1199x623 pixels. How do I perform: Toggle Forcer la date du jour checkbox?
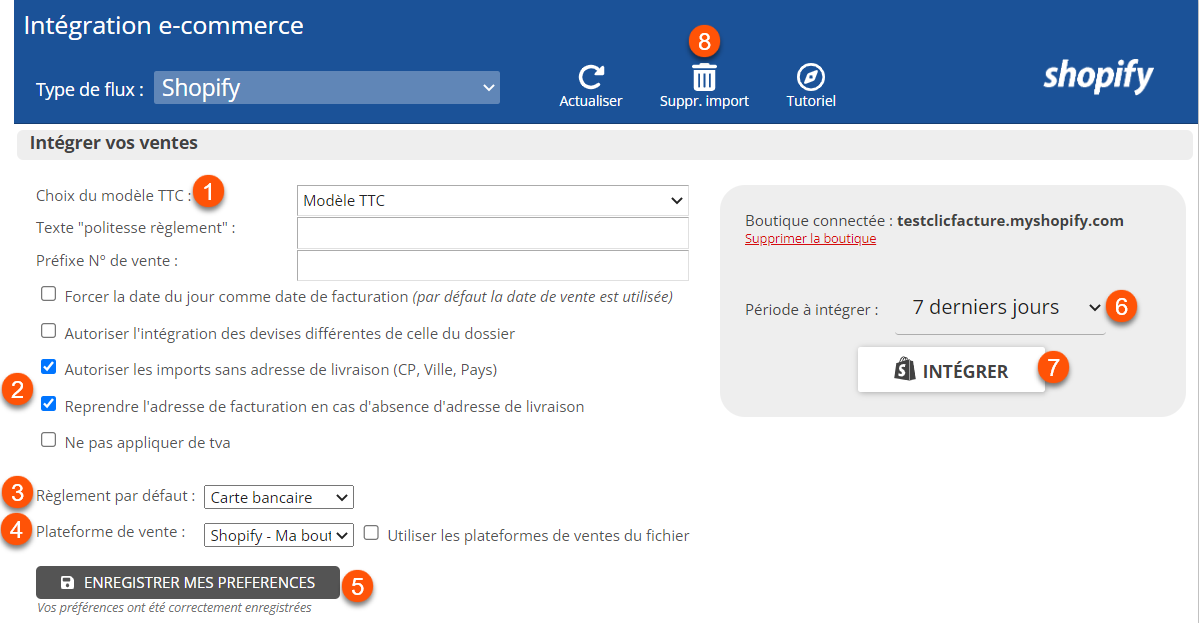(x=48, y=294)
